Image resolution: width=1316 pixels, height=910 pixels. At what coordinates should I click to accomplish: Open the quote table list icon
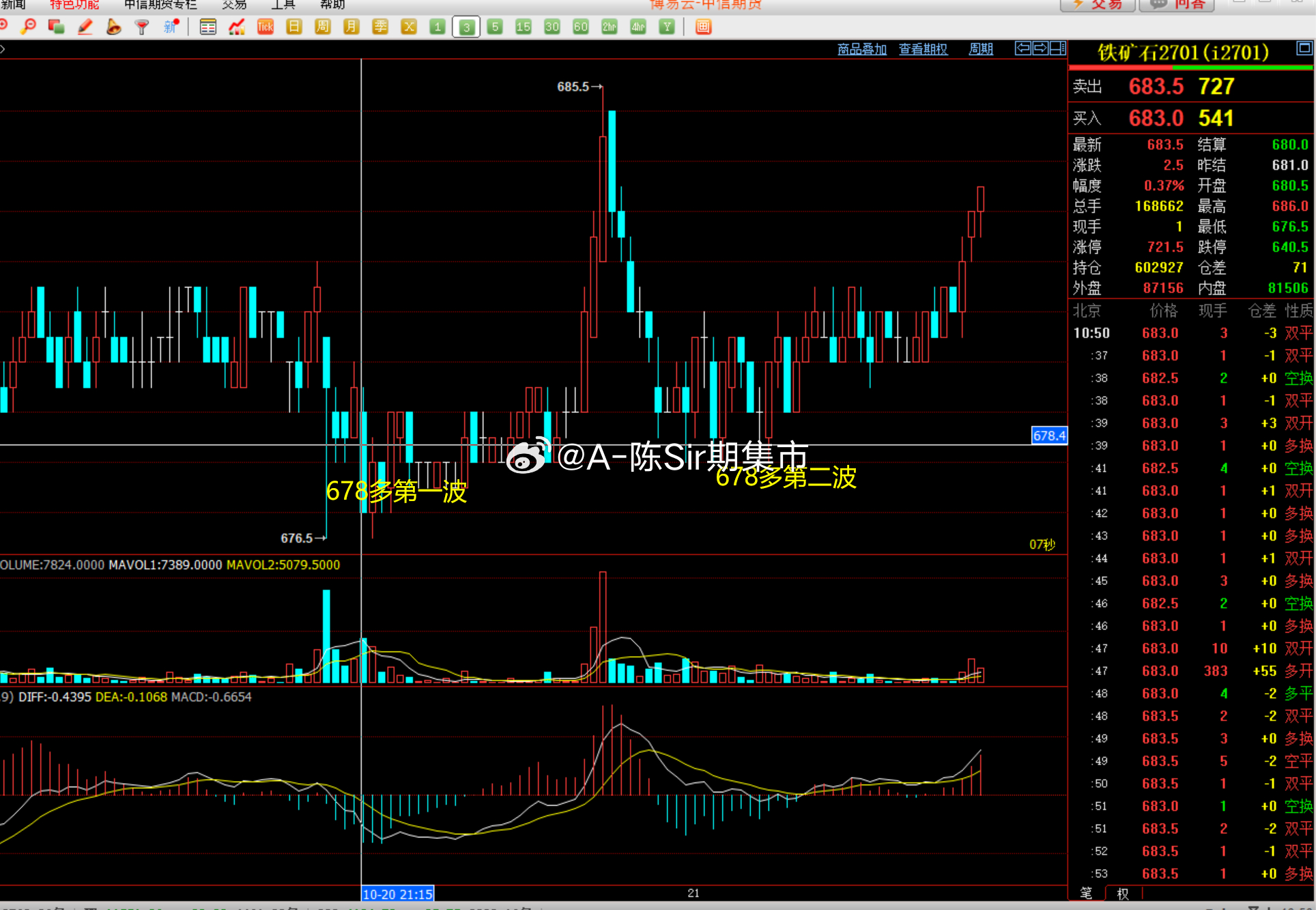coord(208,27)
